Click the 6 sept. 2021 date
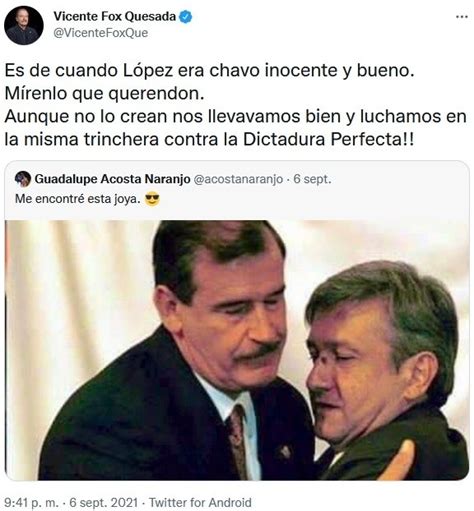This screenshot has width=474, height=511. click(104, 502)
